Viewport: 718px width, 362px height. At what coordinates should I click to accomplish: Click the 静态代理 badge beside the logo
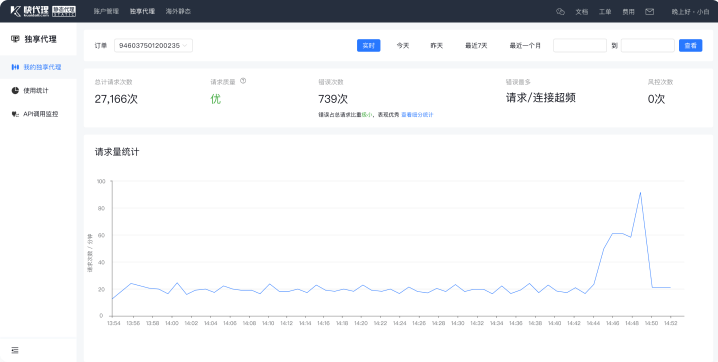[64, 11]
